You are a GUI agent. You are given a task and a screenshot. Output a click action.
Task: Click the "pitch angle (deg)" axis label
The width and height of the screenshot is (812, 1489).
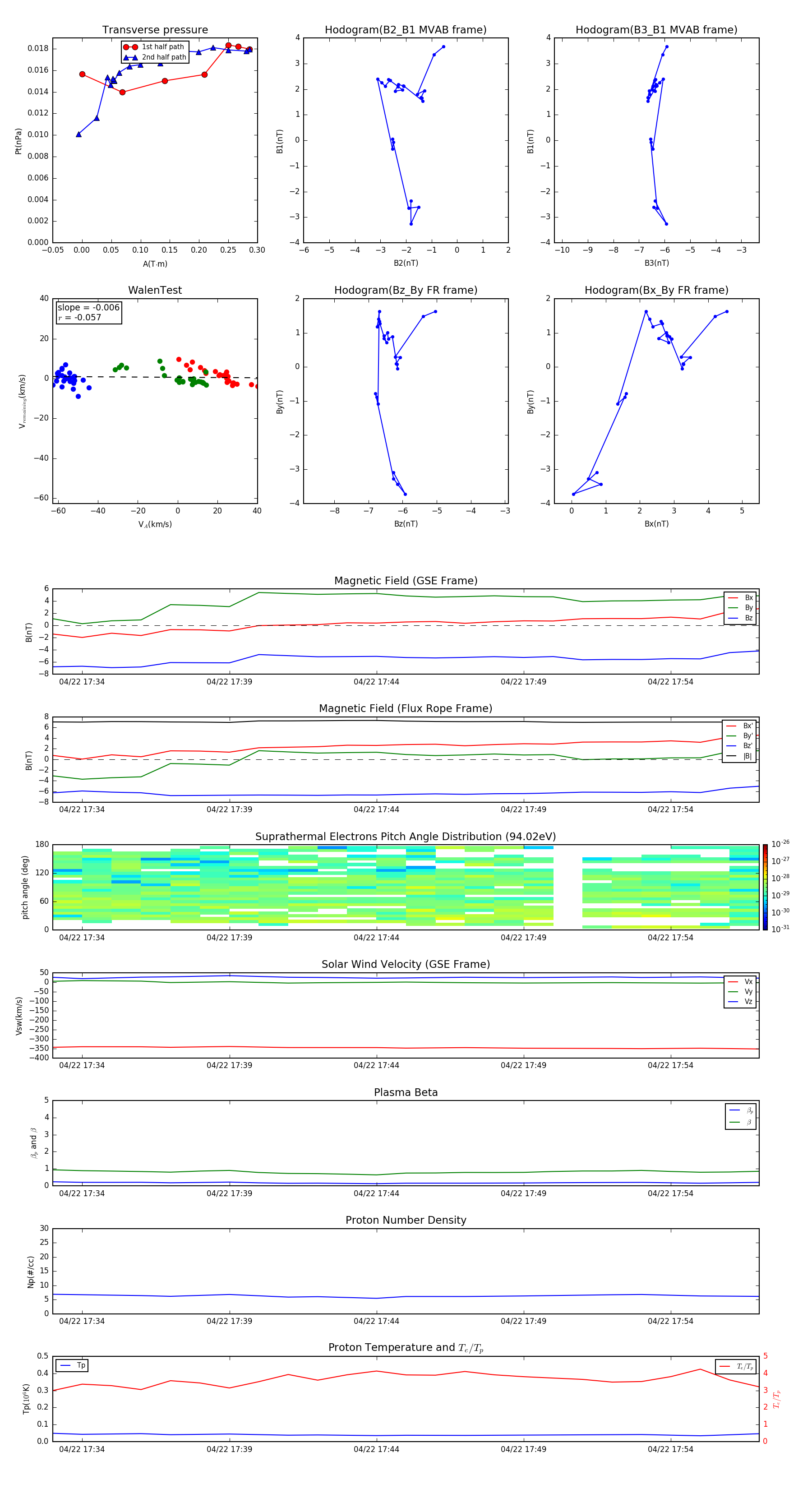(25, 887)
